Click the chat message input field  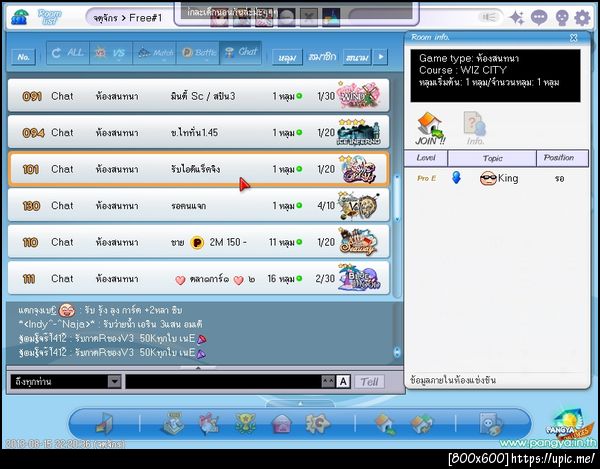[224, 381]
